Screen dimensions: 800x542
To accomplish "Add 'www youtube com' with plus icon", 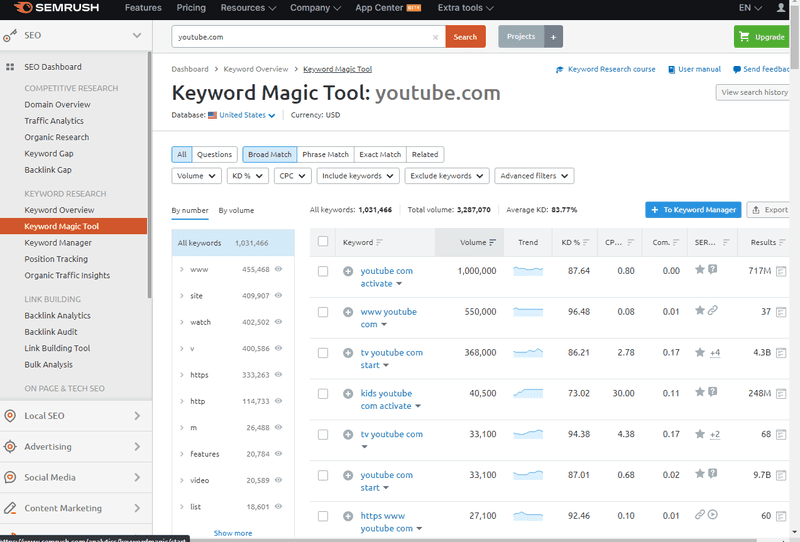I will (348, 312).
